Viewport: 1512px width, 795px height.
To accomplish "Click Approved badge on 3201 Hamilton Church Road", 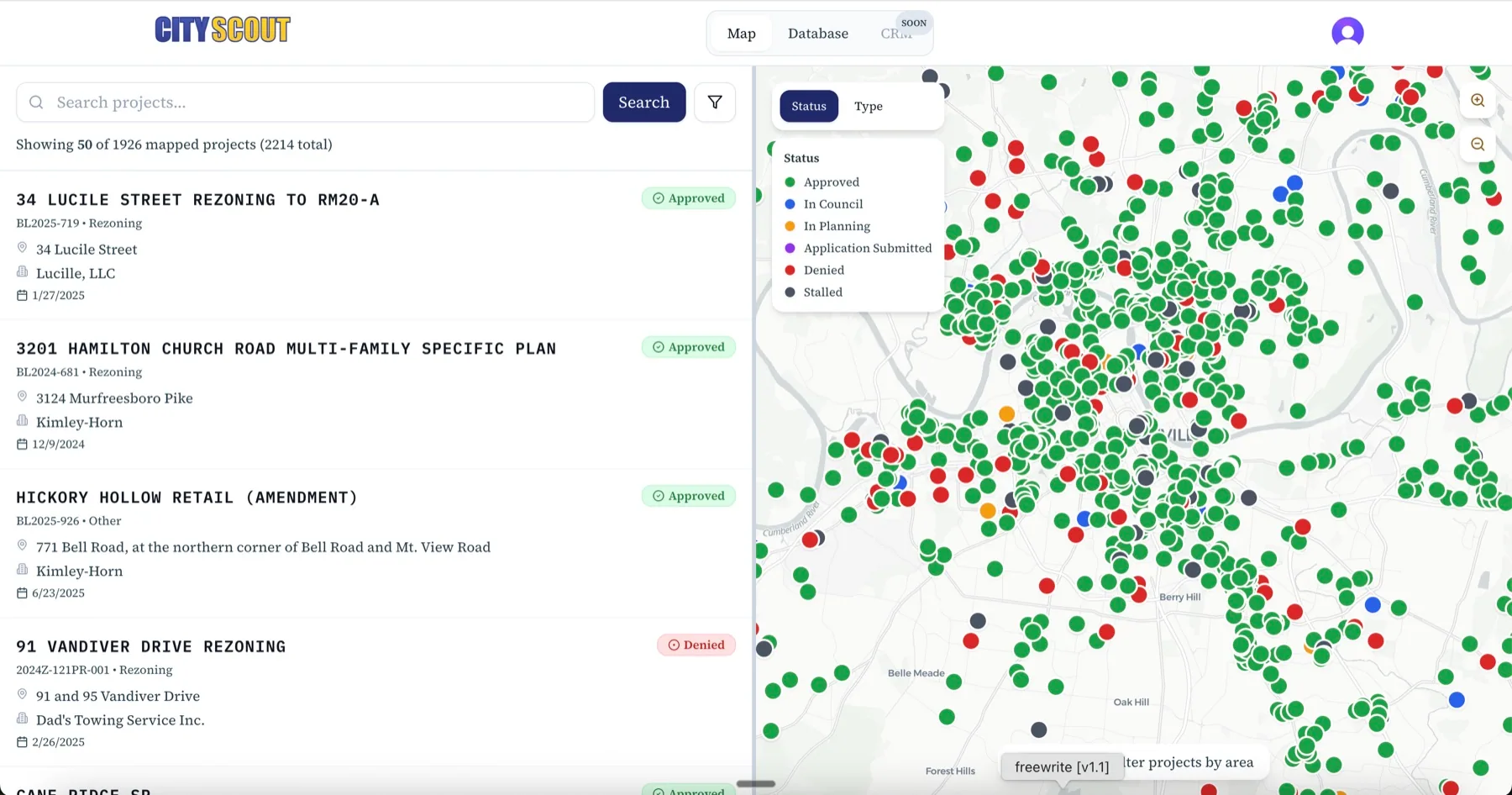I will click(689, 347).
